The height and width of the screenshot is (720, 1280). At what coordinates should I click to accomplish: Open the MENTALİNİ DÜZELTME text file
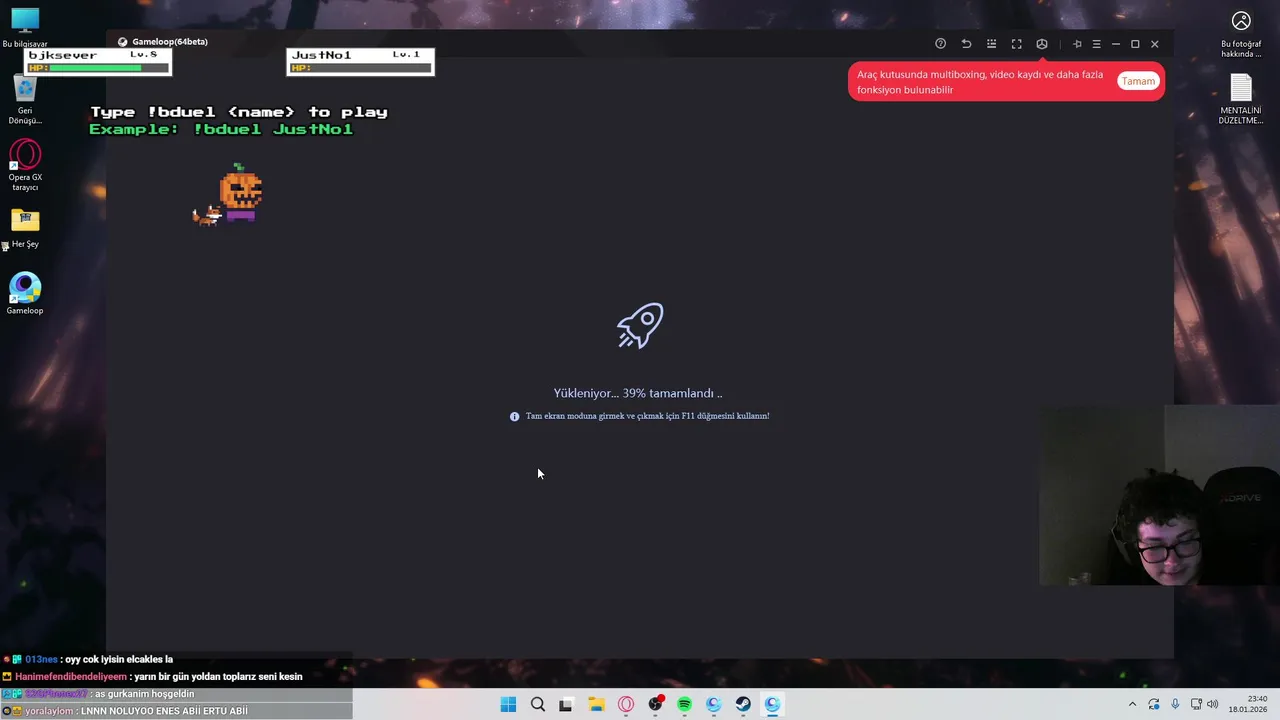(x=1241, y=100)
